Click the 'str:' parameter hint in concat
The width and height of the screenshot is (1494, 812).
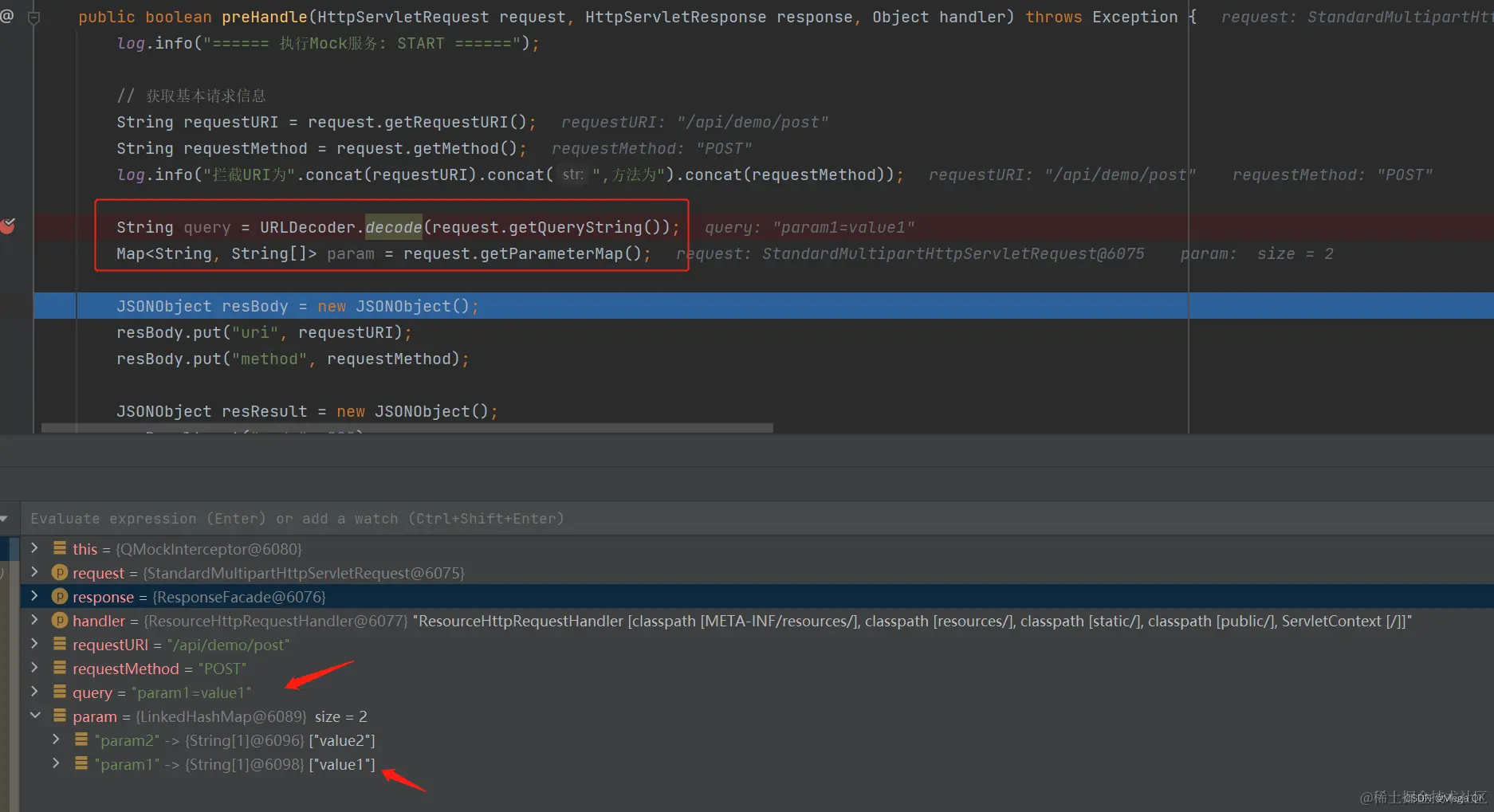tap(572, 174)
